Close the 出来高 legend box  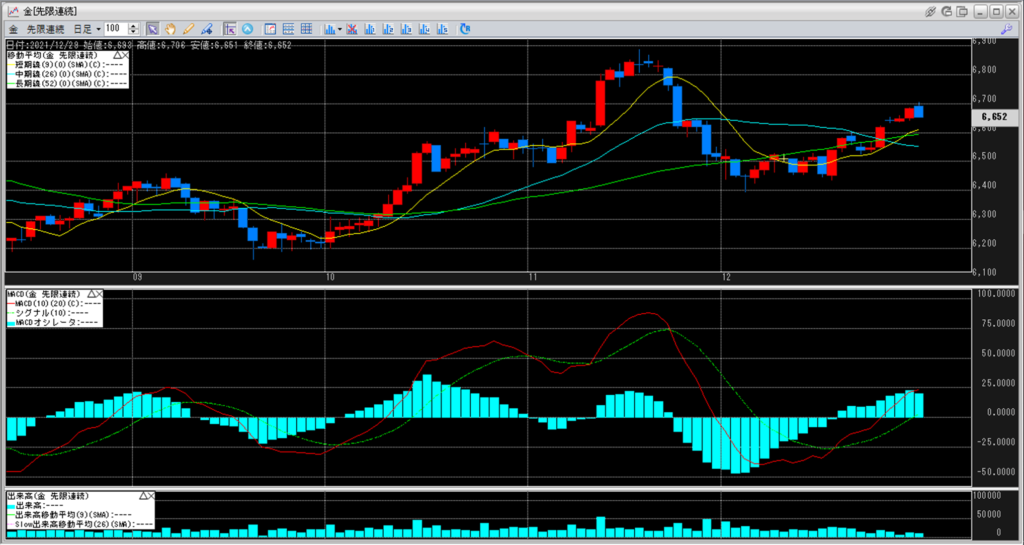tap(152, 496)
